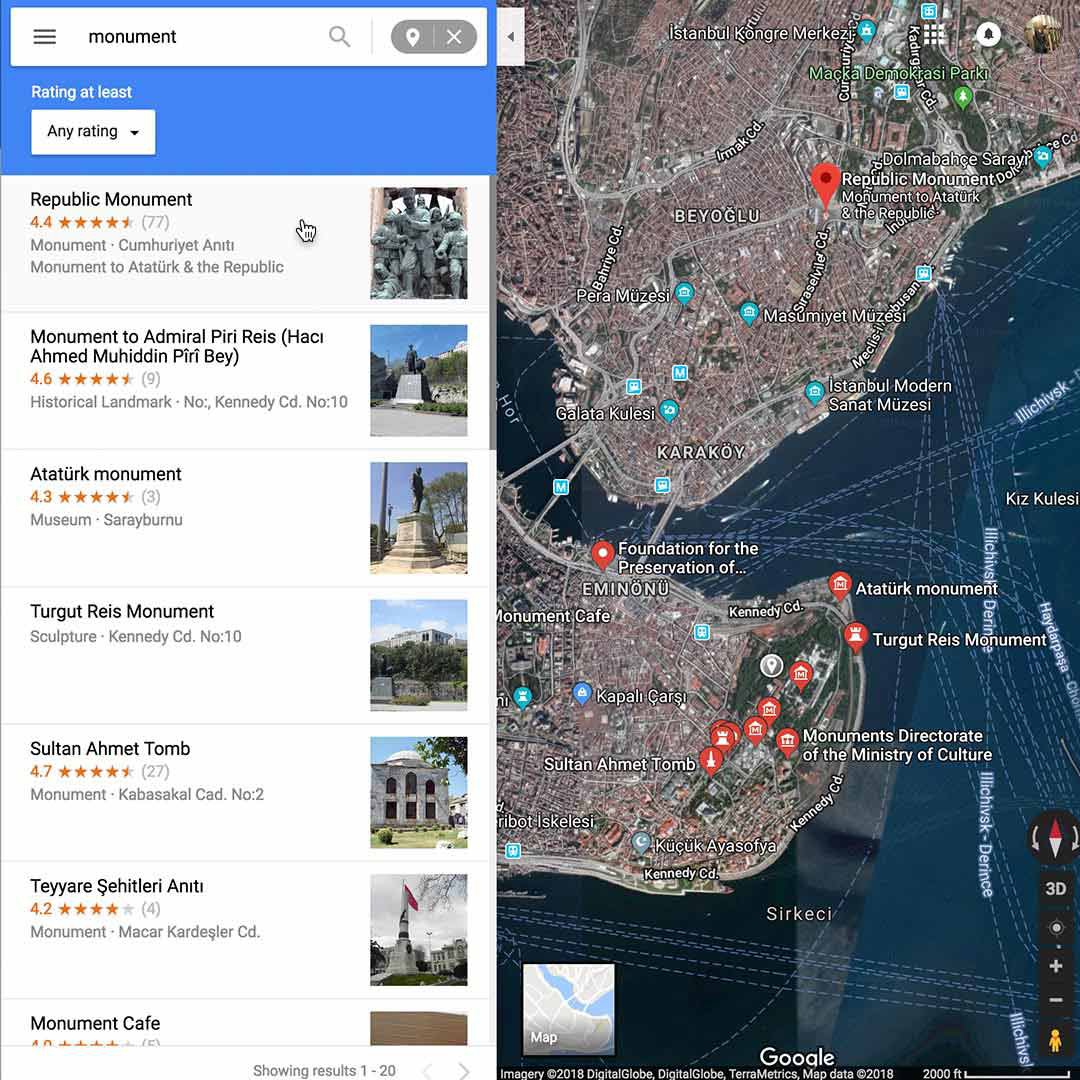The width and height of the screenshot is (1080, 1080).
Task: Switch to Map view using the layer thumbnail
Action: [569, 1009]
